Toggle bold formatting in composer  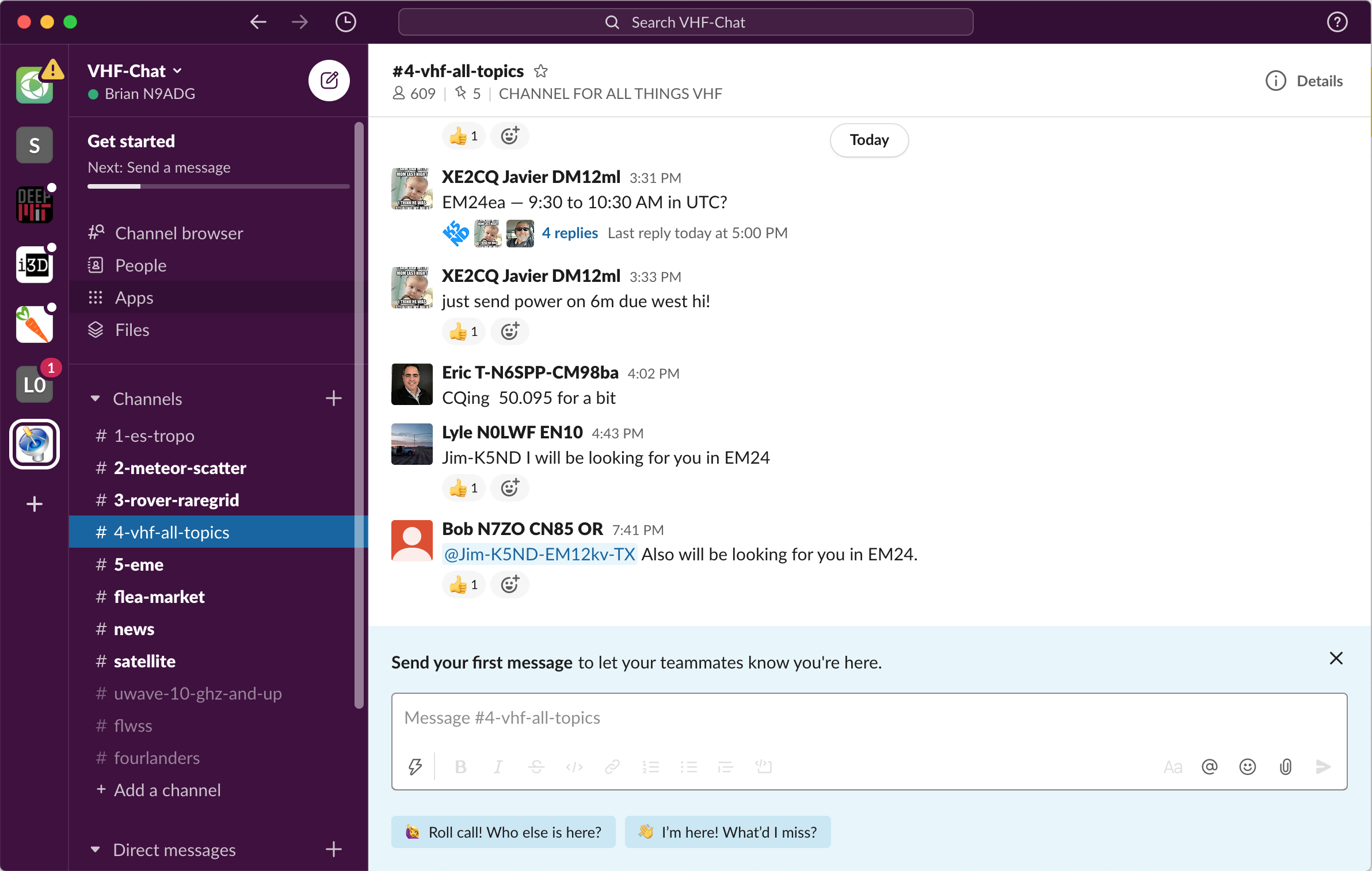(460, 767)
